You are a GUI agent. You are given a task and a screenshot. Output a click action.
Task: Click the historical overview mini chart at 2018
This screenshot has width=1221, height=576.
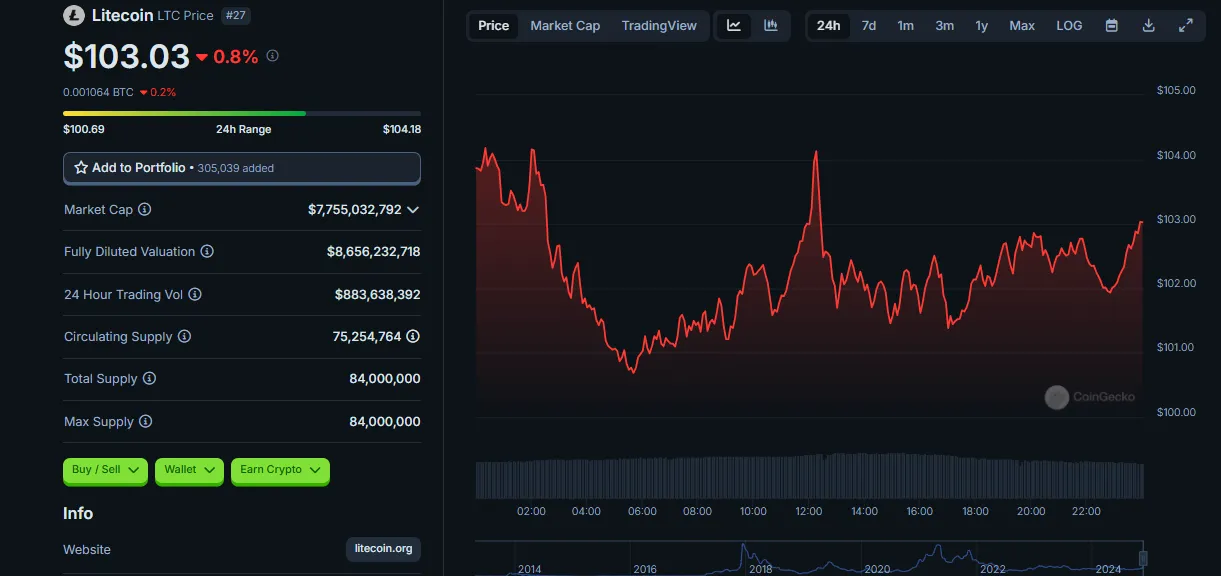click(761, 558)
